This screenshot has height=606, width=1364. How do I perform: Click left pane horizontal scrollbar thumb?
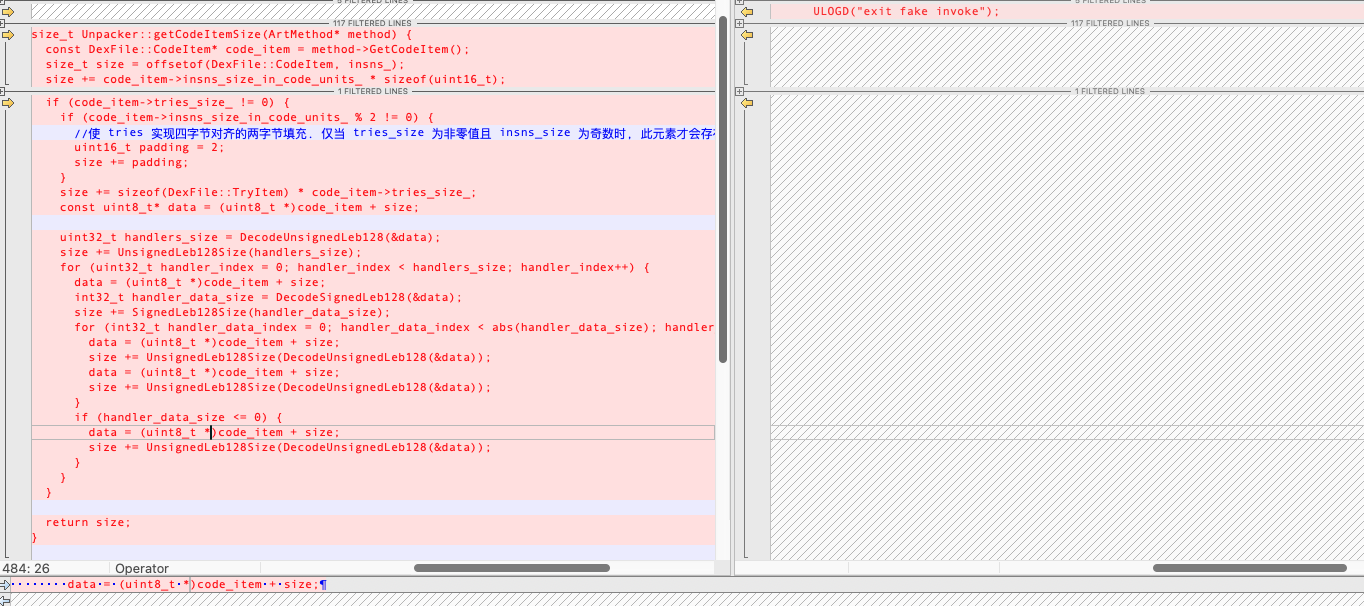click(x=511, y=568)
